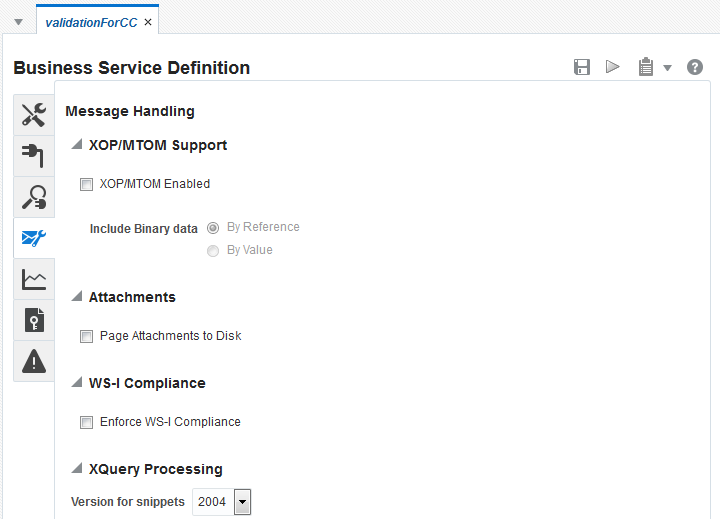This screenshot has height=519, width=720.
Task: Select the Message Handling envelope tab
Action: [34, 238]
